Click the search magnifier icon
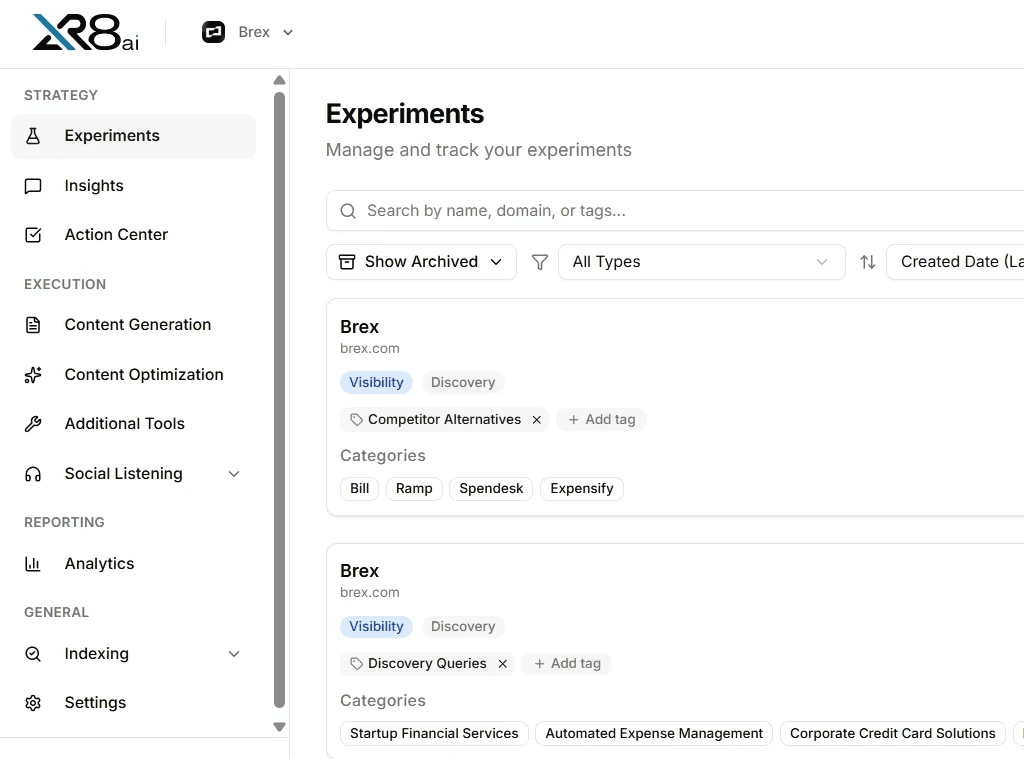 point(347,210)
